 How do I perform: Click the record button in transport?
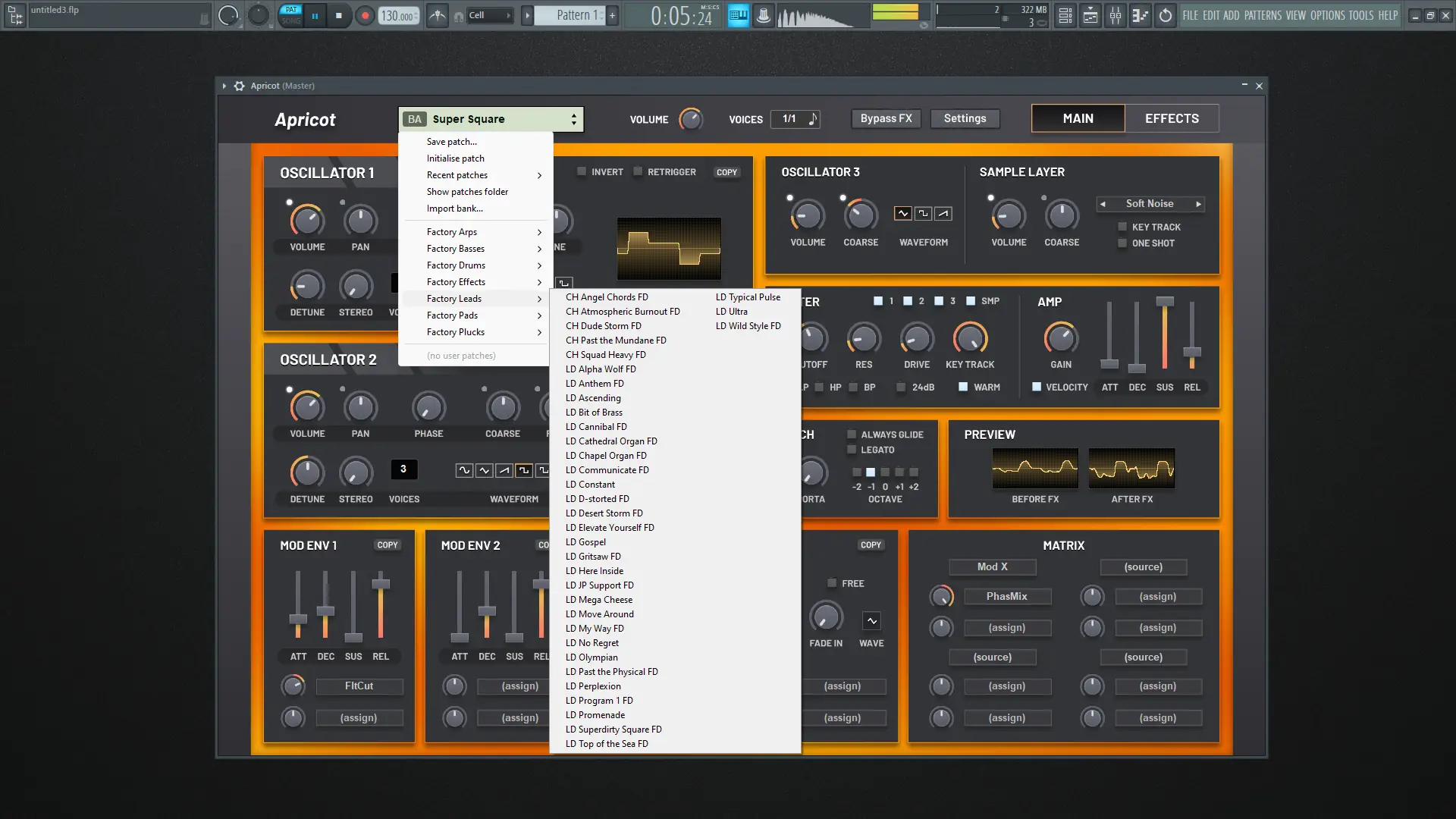pos(365,15)
